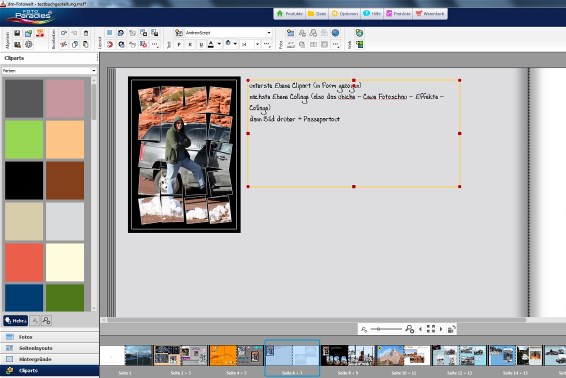The width and height of the screenshot is (566, 378).
Task: Select the light green color swatch
Action: [x=24, y=140]
